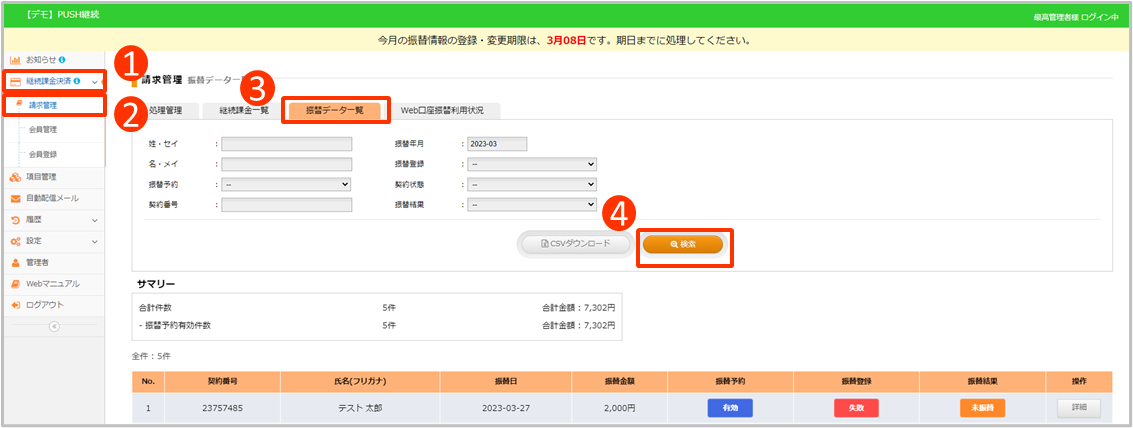The image size is (1133, 428).
Task: Collapse the sidebar using the round arrow button
Action: coord(54,326)
